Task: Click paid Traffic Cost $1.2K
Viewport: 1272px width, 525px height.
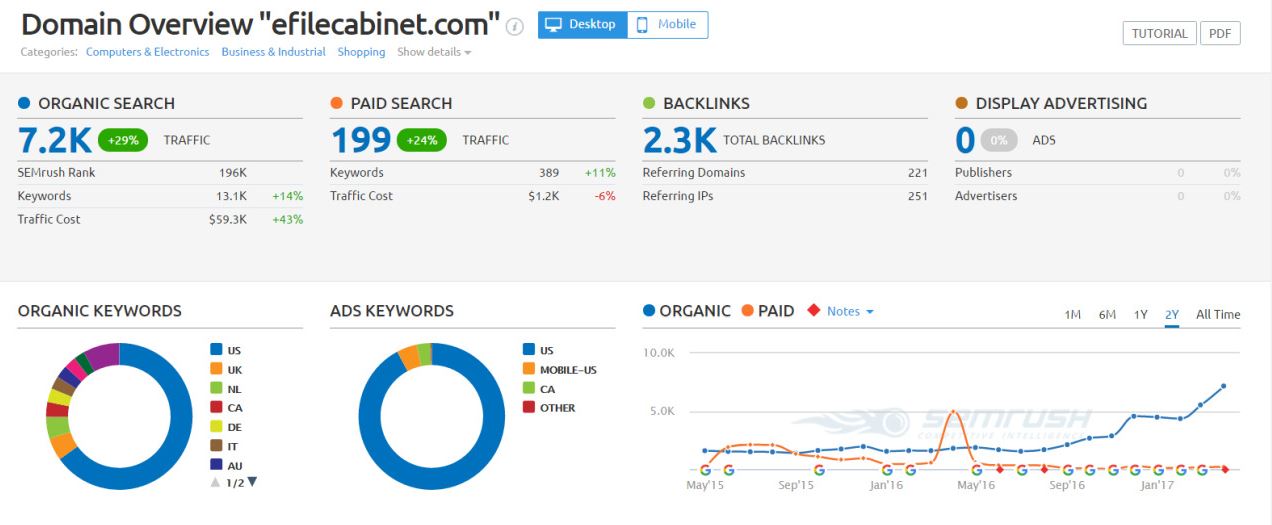Action: [544, 196]
